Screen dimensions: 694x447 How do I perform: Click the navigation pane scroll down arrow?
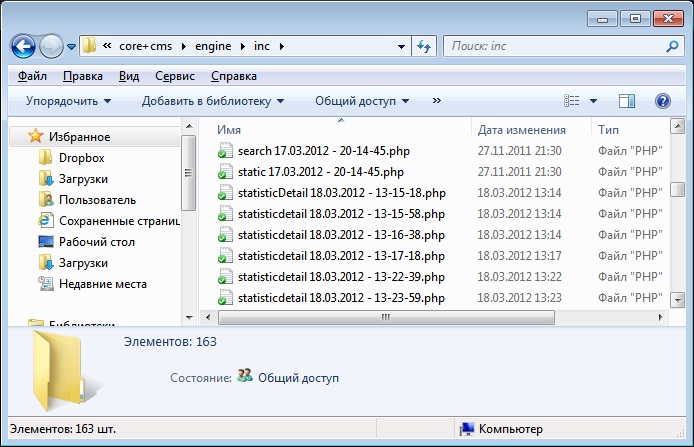(x=189, y=318)
